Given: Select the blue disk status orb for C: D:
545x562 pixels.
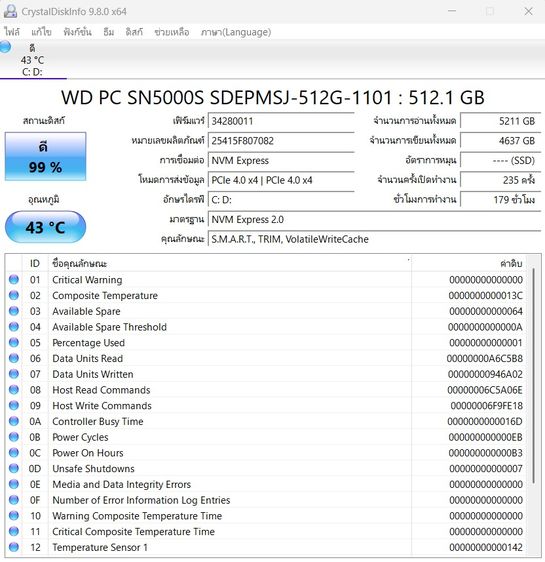Looking at the screenshot, I should point(5,47).
